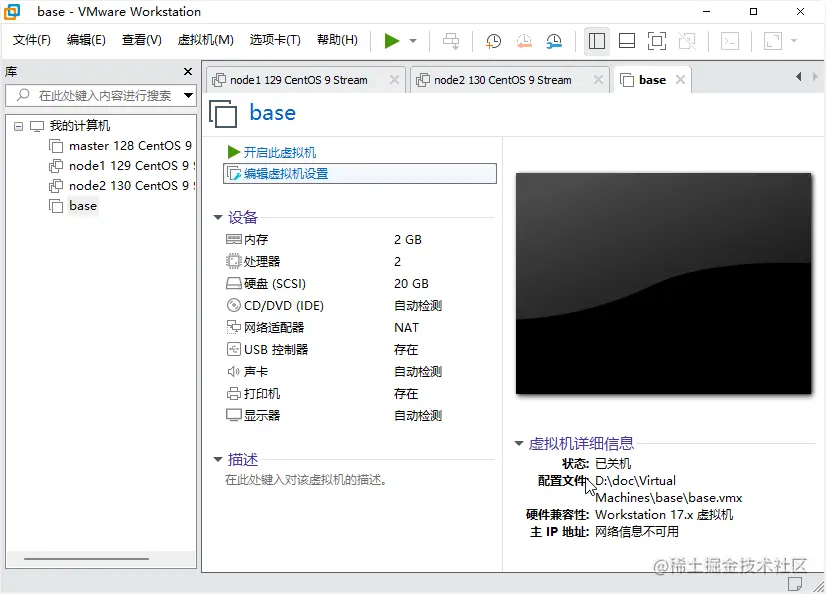The image size is (826, 594).
Task: Open the 帮助(H) menu
Action: tap(337, 40)
